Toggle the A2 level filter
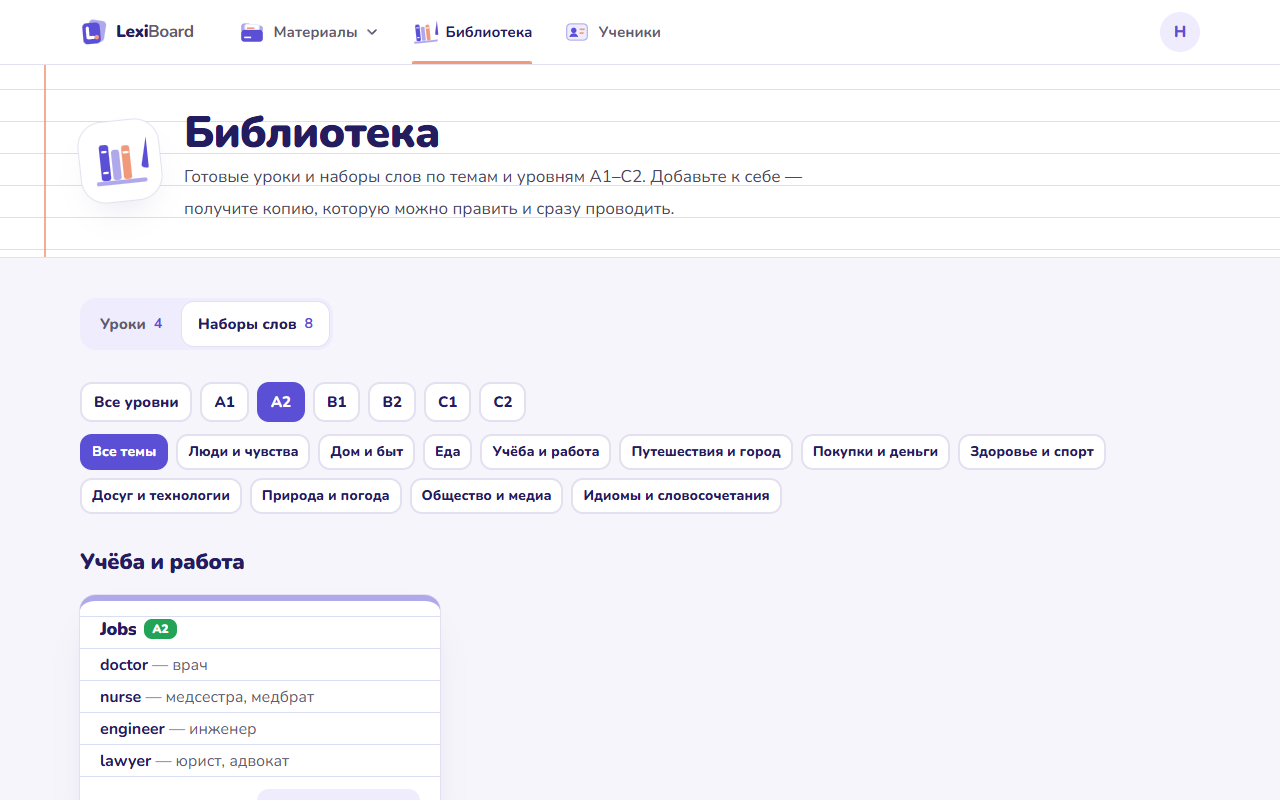The width and height of the screenshot is (1280, 800). click(x=281, y=402)
